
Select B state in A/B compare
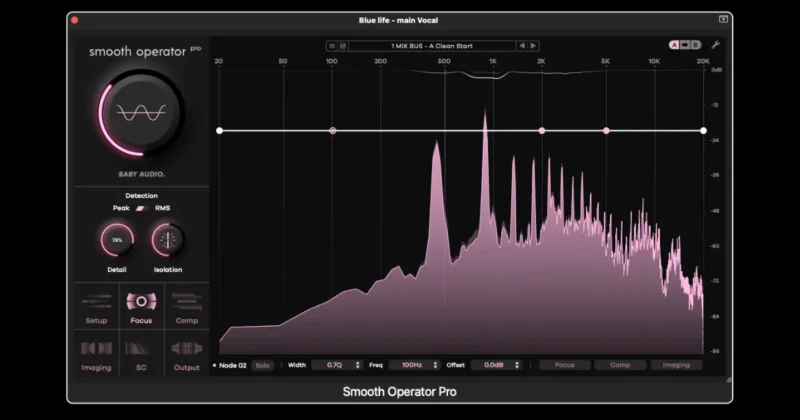point(696,45)
